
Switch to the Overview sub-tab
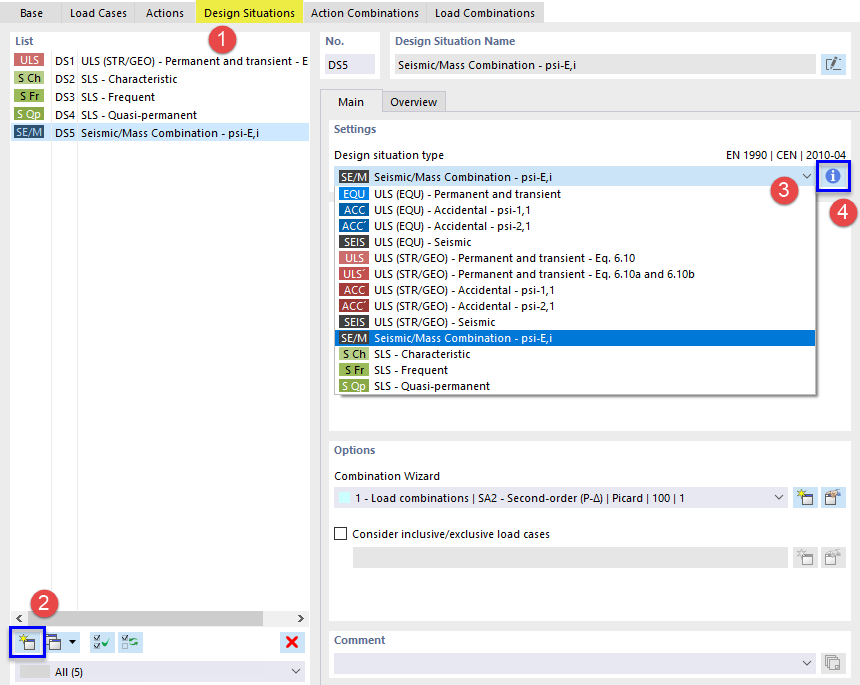tap(414, 102)
